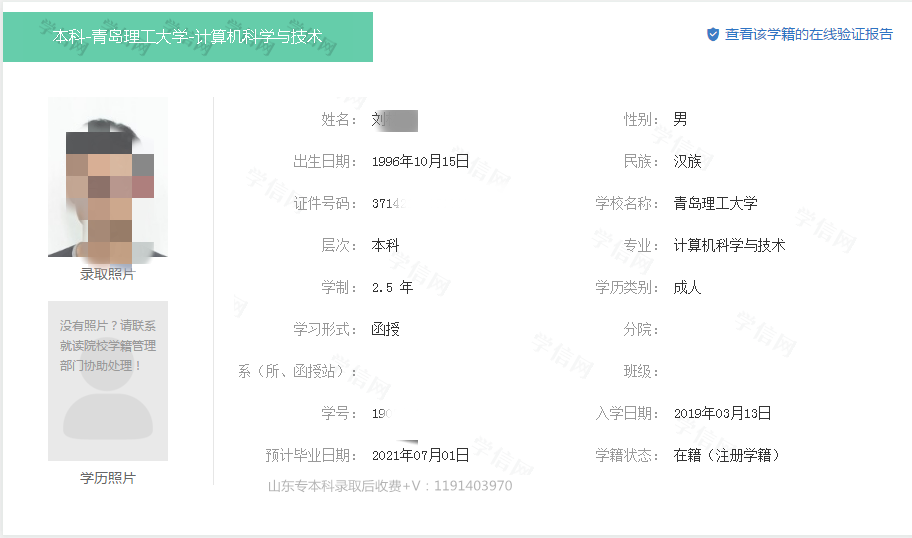This screenshot has height=538, width=912.
Task: Click the 预计毕业日期 field label
Action: point(311,455)
